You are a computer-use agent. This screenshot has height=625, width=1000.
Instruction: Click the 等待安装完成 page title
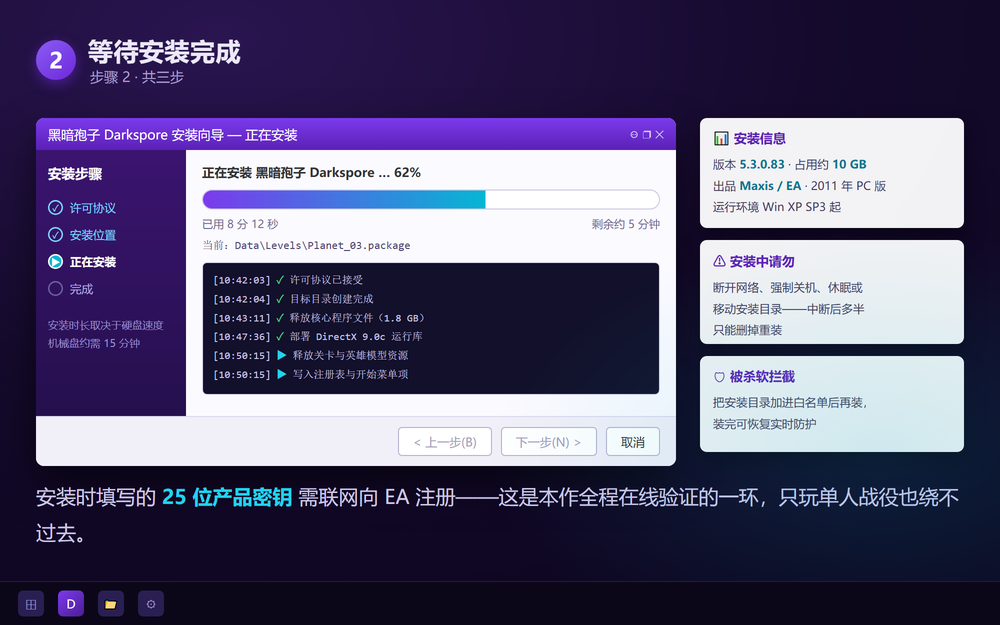[164, 52]
